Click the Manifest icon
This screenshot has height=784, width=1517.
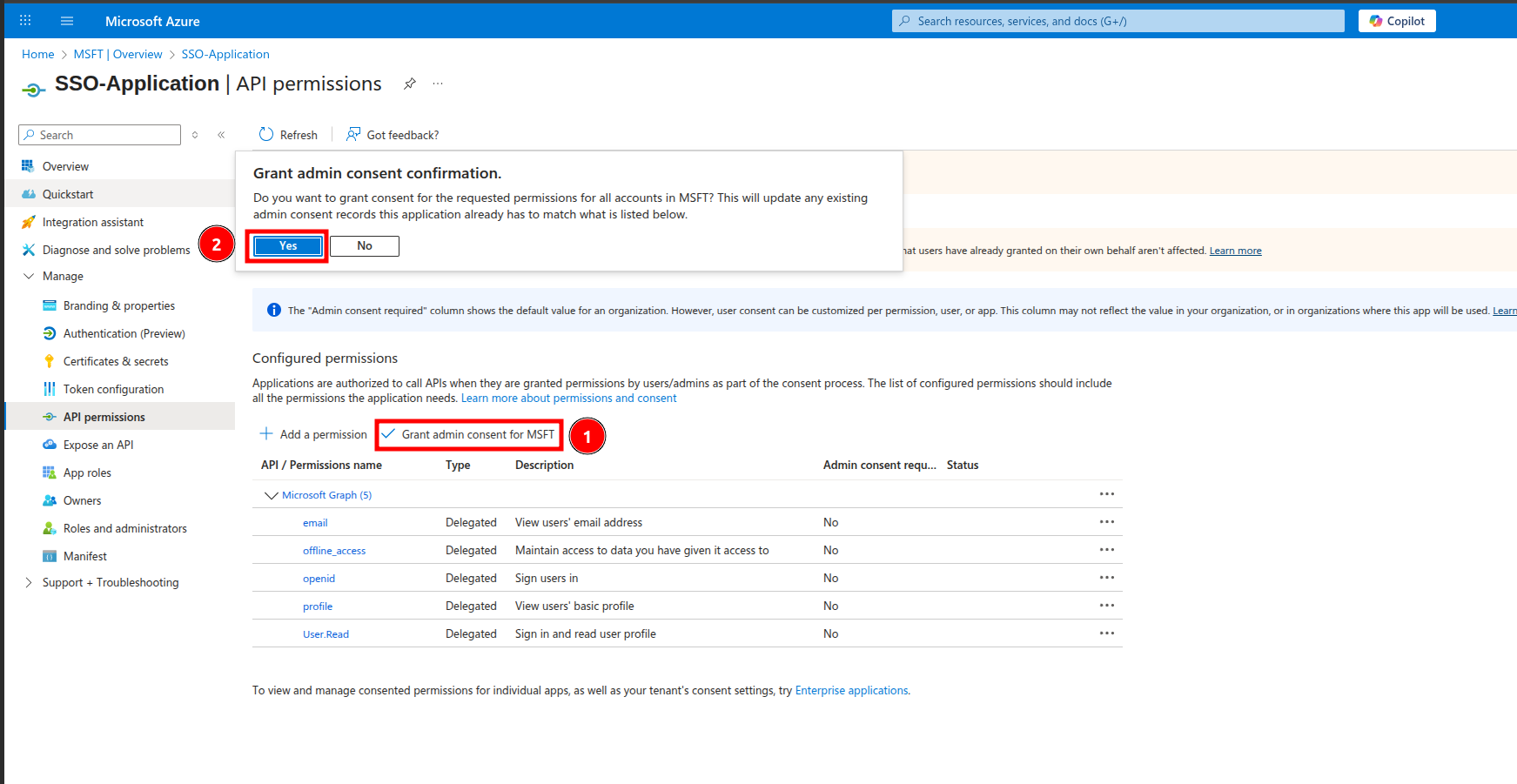tap(50, 556)
